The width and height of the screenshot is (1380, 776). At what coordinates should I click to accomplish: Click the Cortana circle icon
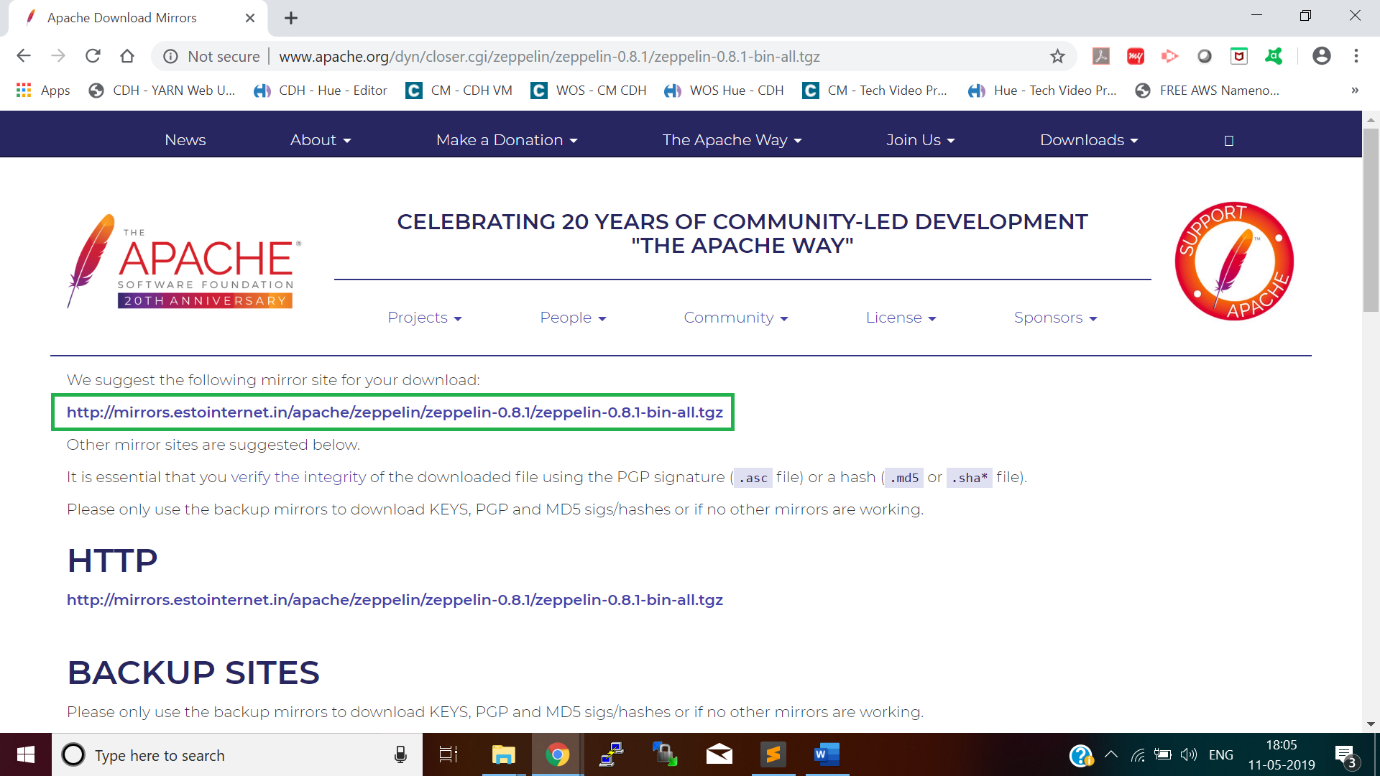[73, 755]
